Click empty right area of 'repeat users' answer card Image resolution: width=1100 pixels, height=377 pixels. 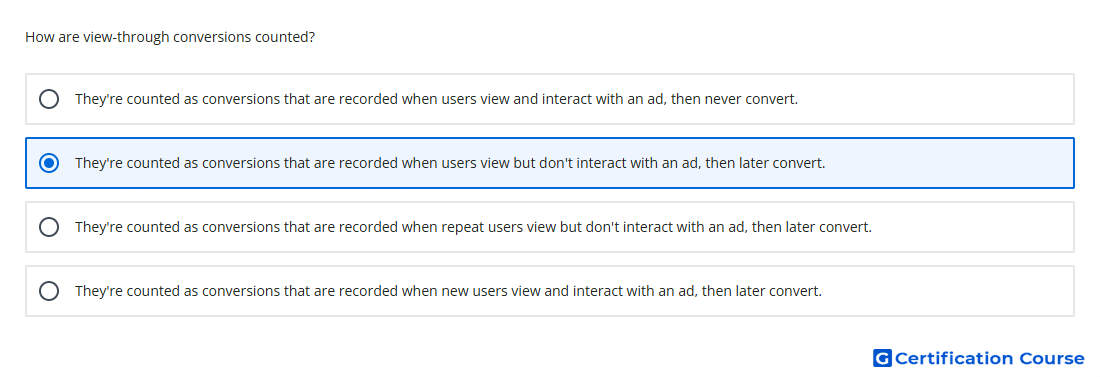(x=975, y=227)
